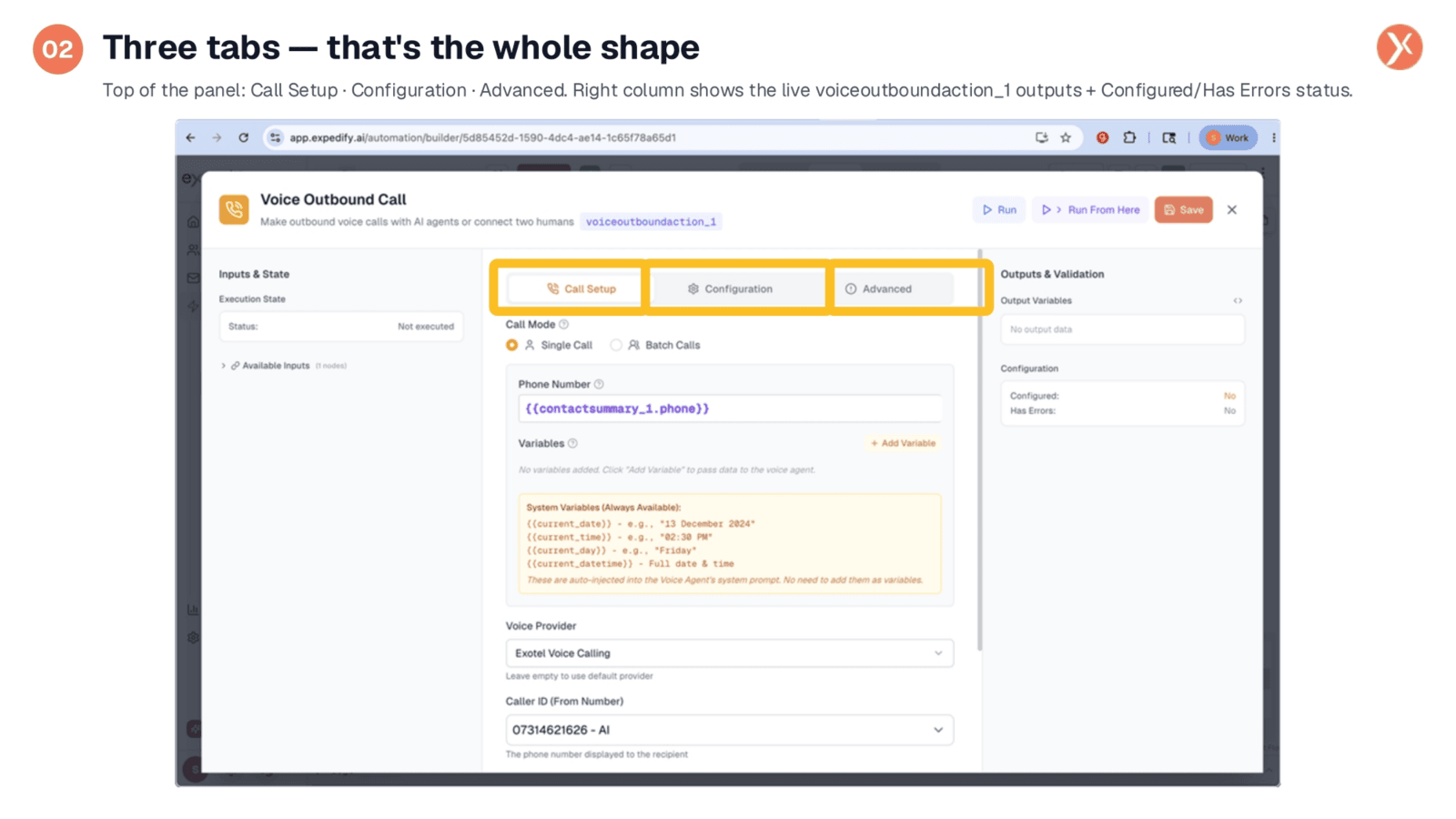The width and height of the screenshot is (1456, 819).
Task: Switch to the Call Setup tab
Action: pos(581,288)
